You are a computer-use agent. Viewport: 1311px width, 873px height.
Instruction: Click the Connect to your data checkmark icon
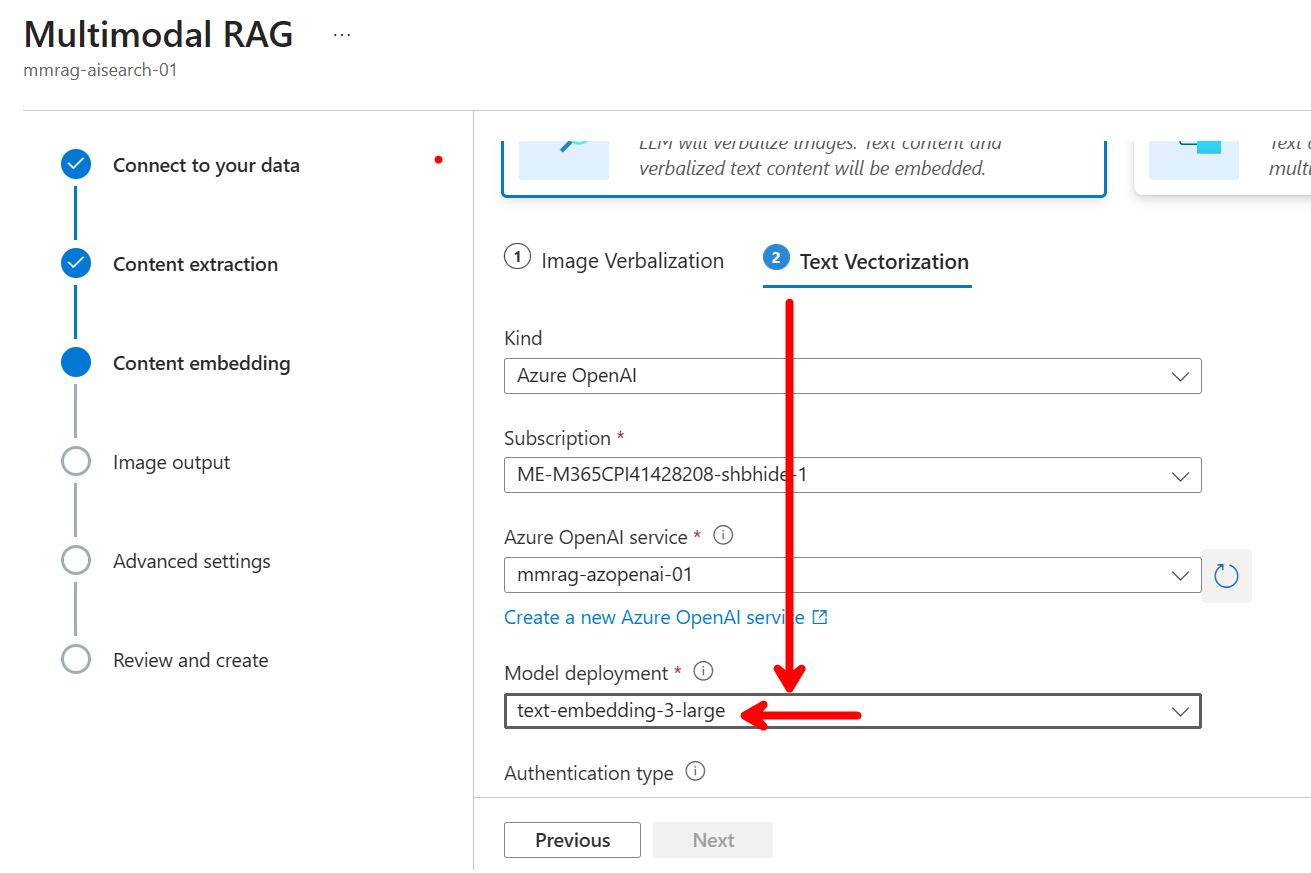coord(76,165)
